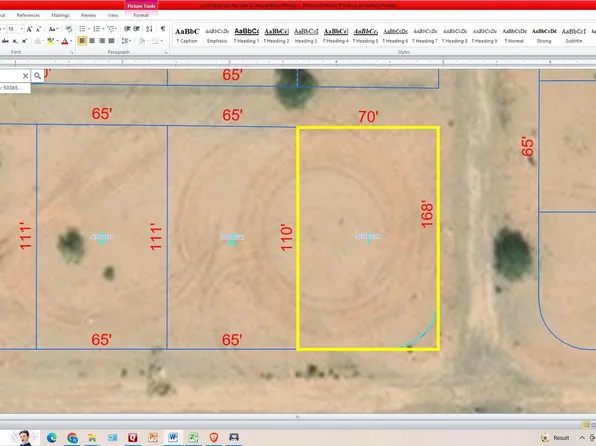Switch to the View tab

pyautogui.click(x=113, y=15)
